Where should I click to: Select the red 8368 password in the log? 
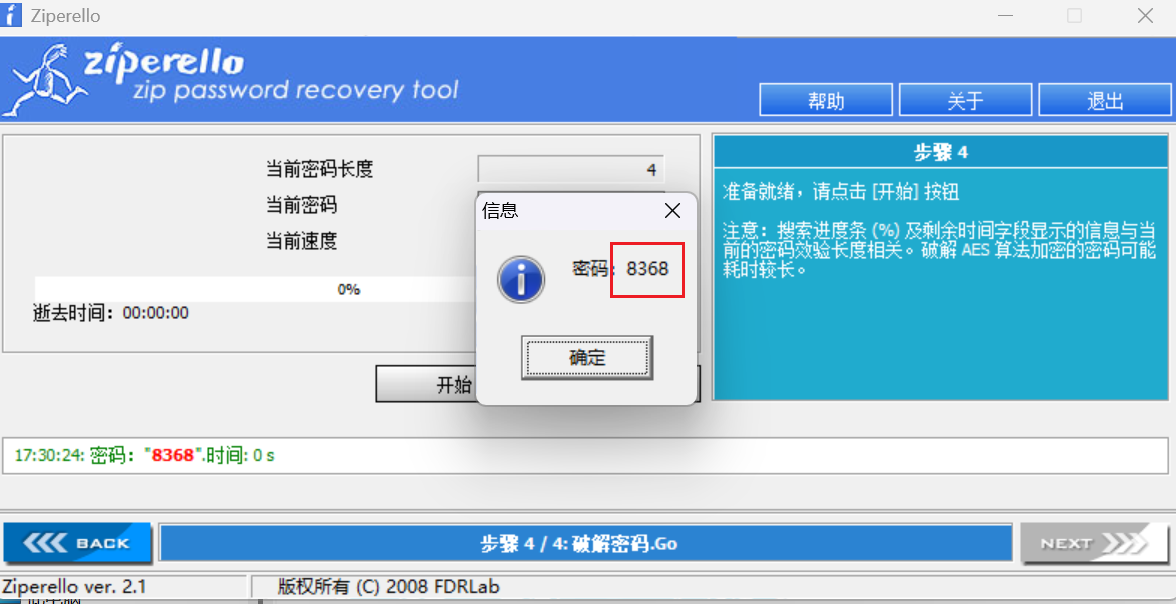(x=172, y=455)
